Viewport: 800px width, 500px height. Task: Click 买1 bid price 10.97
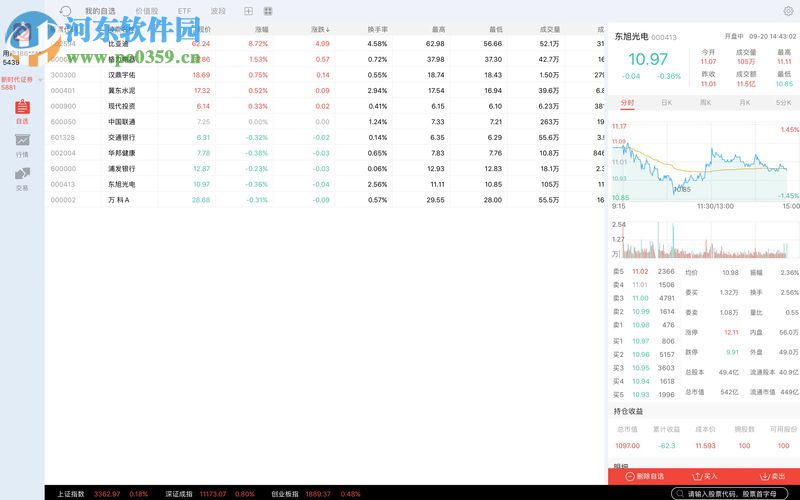641,341
